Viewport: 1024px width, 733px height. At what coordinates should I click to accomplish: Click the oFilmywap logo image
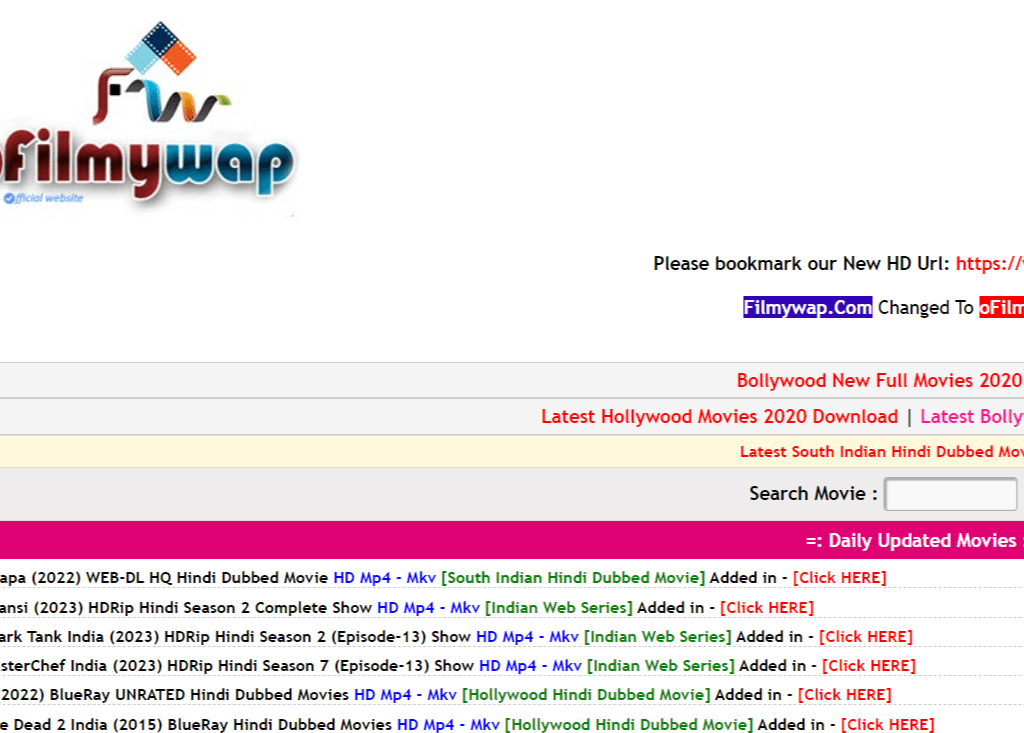pos(149,118)
